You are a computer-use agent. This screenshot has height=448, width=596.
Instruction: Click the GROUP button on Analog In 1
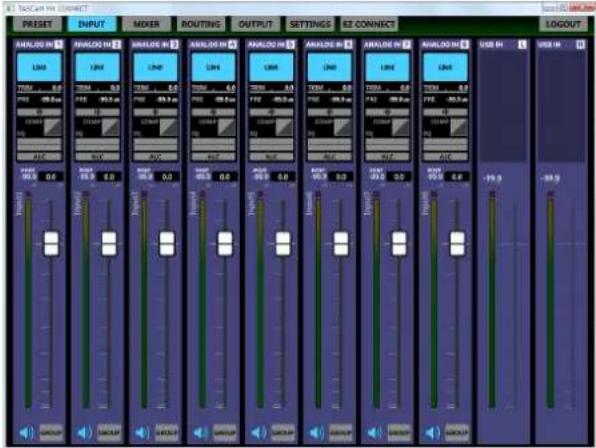click(51, 433)
